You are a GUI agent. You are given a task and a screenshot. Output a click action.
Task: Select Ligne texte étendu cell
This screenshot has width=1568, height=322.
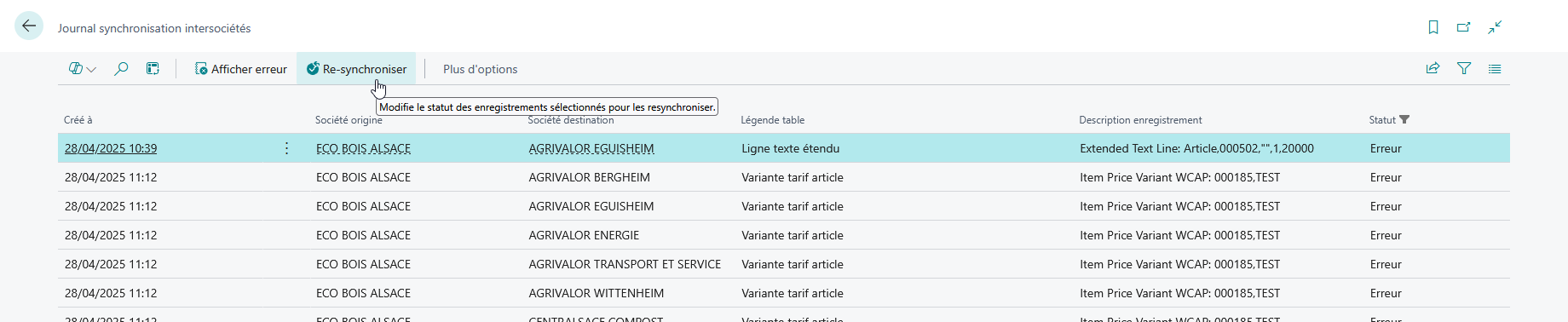pyautogui.click(x=791, y=148)
